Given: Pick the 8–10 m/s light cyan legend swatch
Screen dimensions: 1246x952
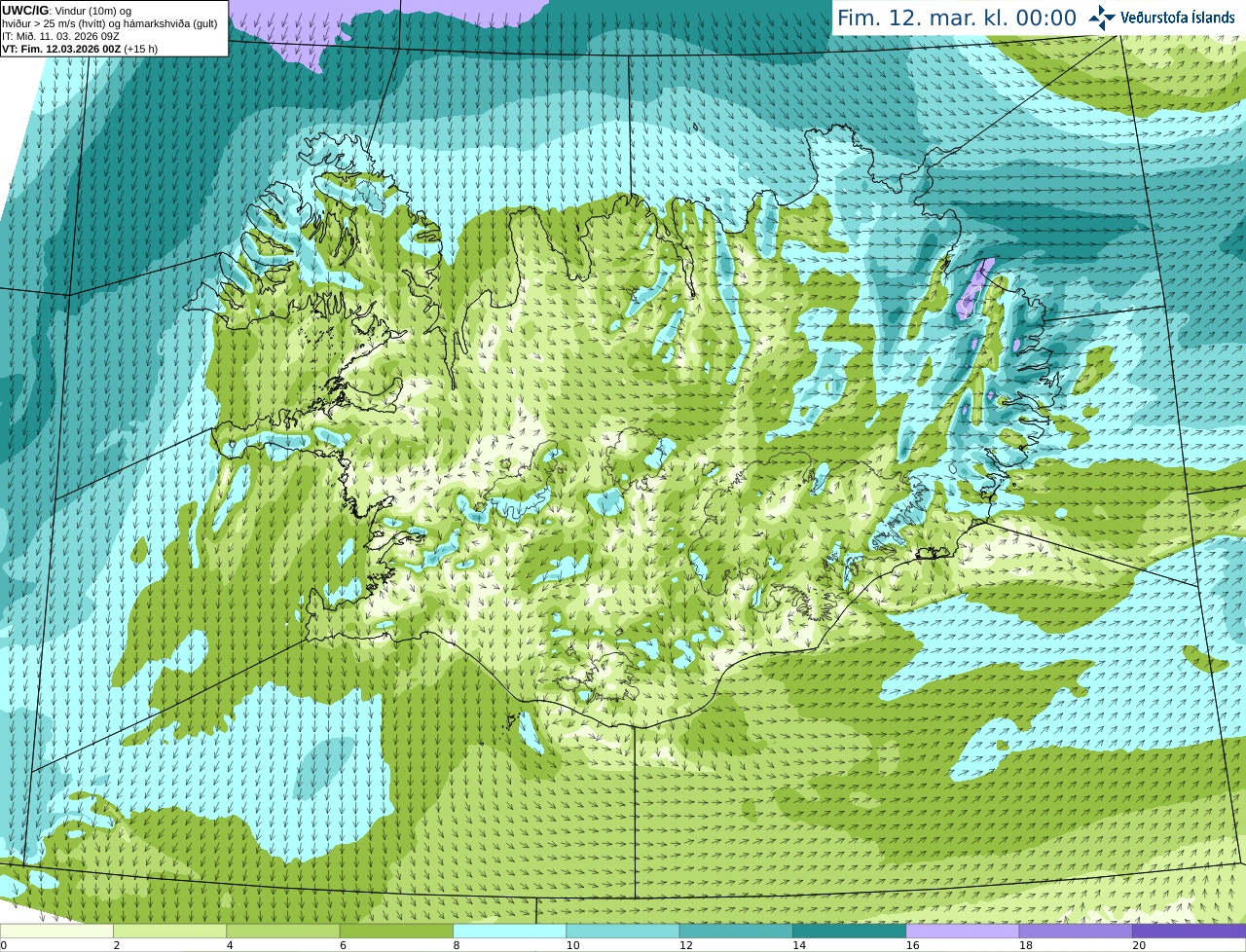Looking at the screenshot, I should (509, 931).
